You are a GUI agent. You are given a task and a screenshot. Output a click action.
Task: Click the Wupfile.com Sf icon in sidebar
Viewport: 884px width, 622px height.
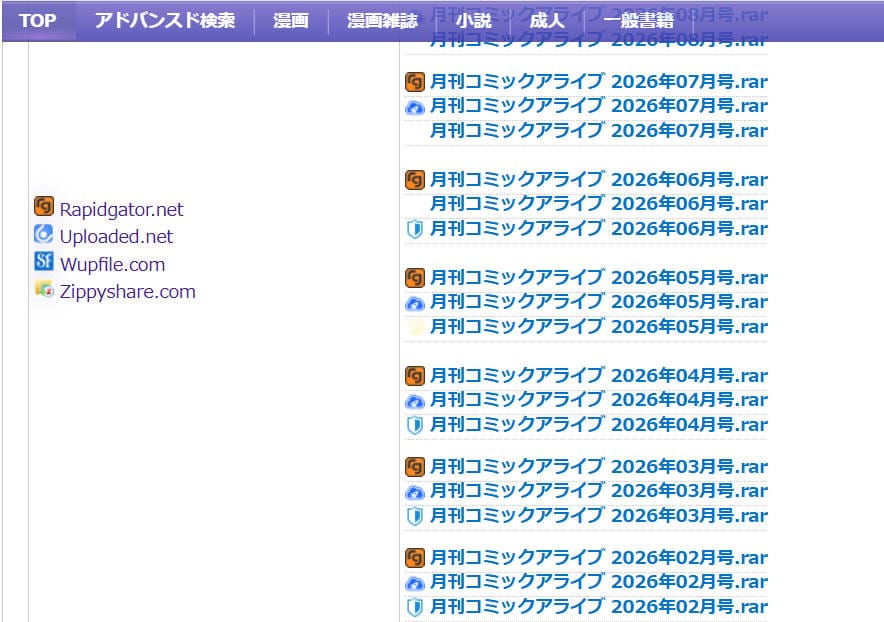(x=43, y=261)
